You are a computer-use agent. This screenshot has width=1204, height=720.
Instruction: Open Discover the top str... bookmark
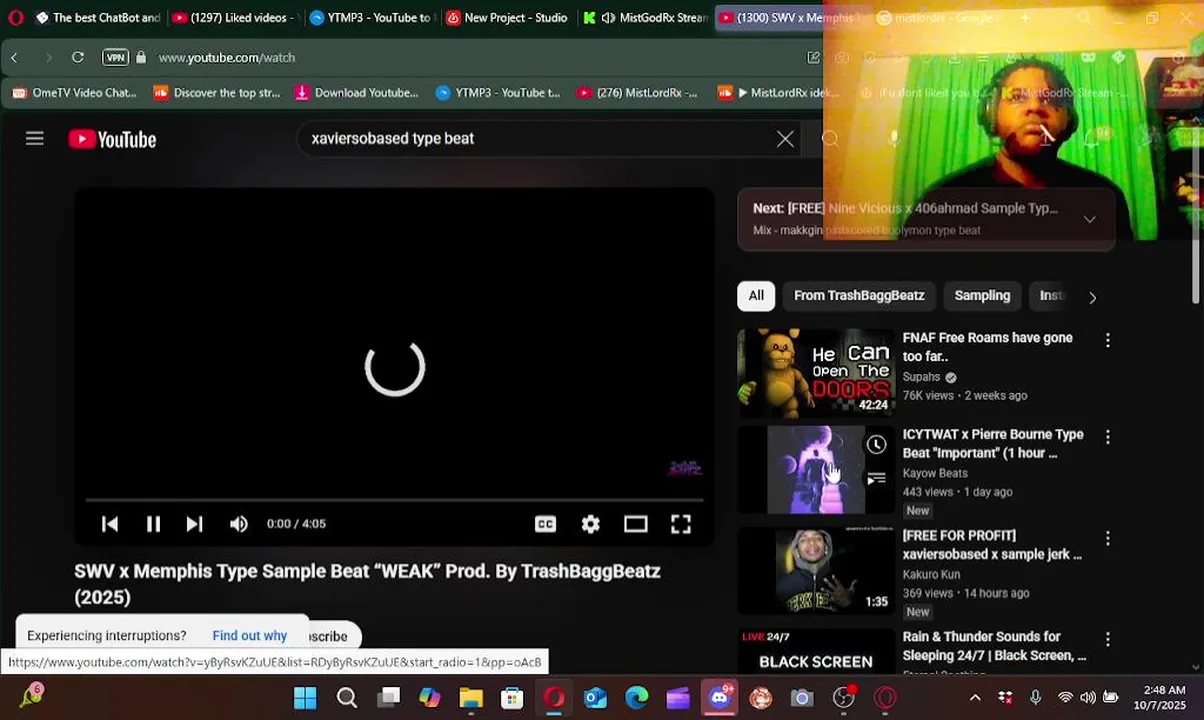click(217, 93)
